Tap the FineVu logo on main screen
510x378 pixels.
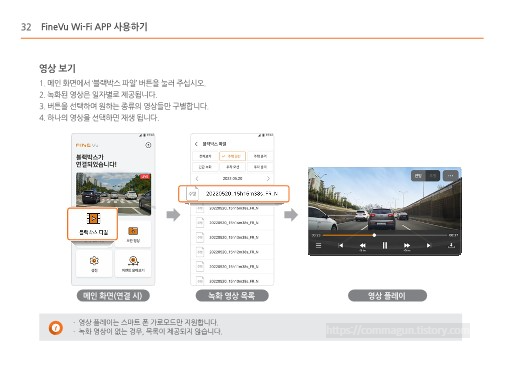click(87, 145)
